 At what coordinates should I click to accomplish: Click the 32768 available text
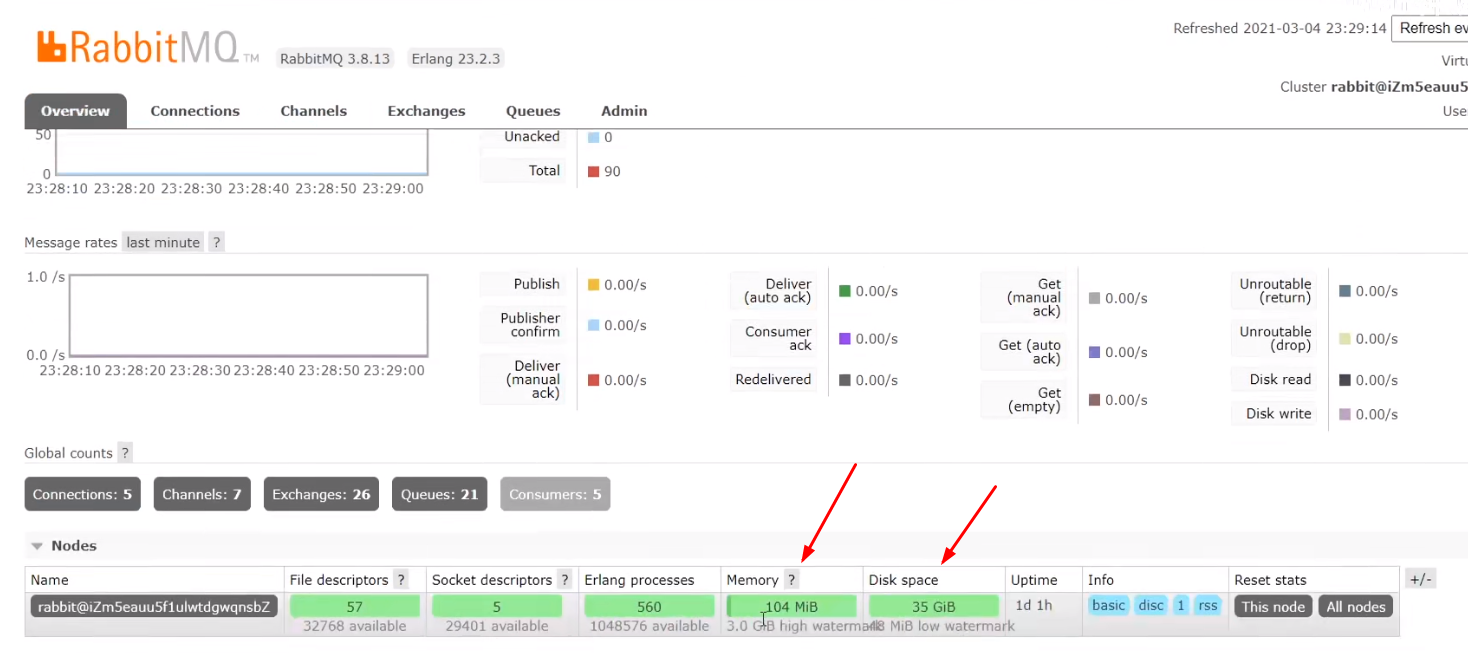coord(354,626)
